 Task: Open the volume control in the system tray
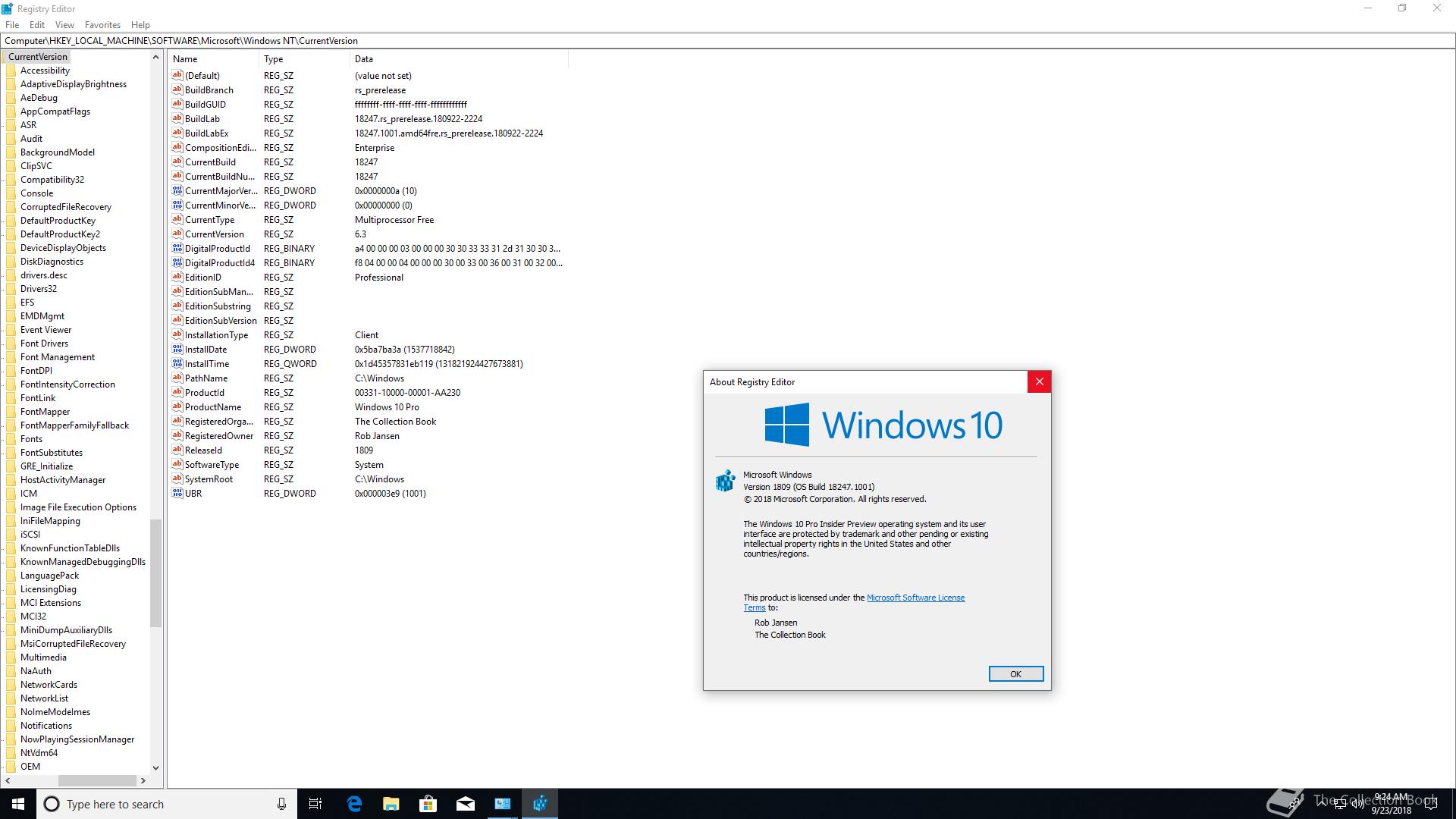(x=1357, y=804)
